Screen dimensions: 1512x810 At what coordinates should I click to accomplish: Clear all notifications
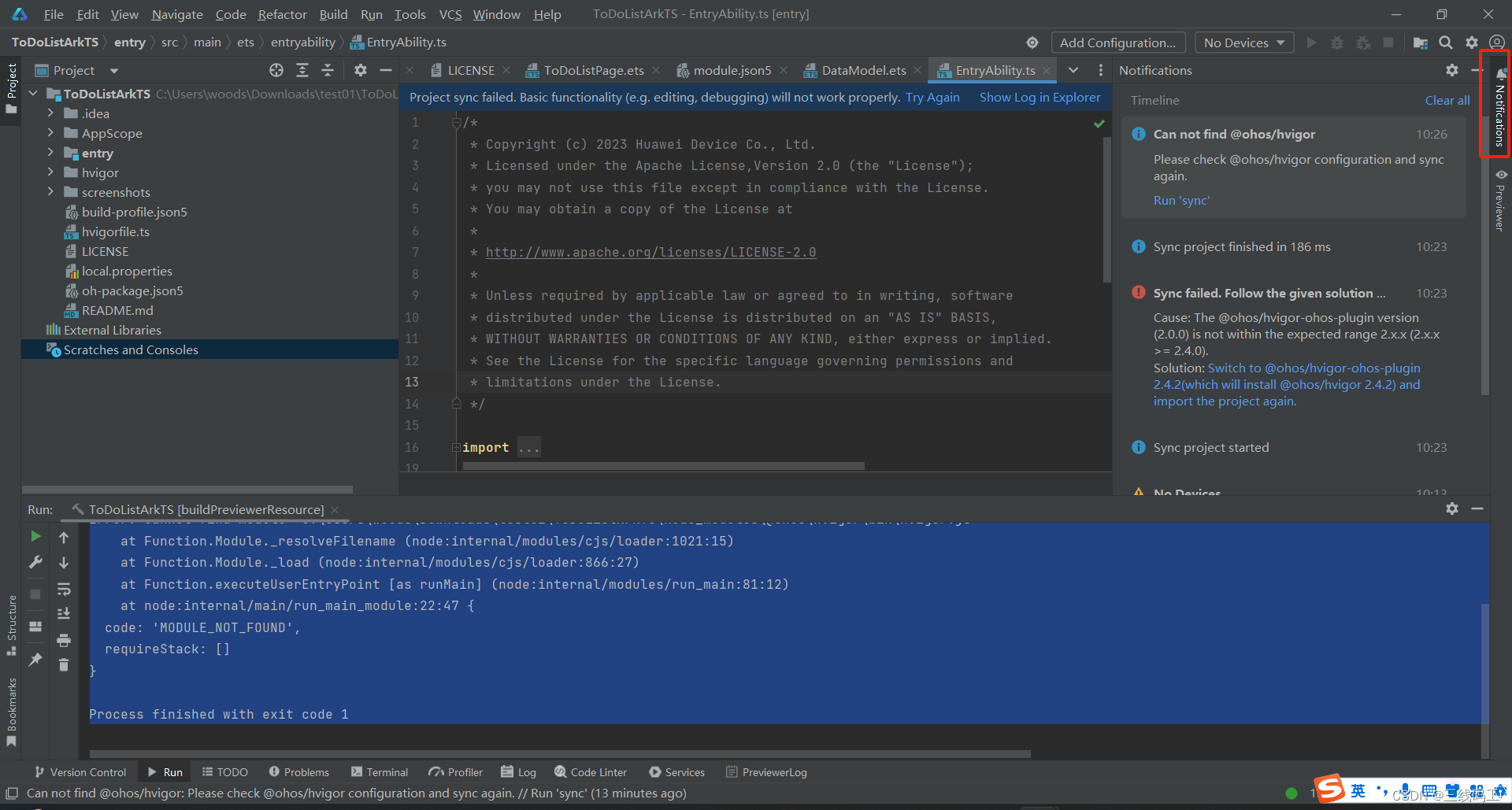[x=1447, y=100]
